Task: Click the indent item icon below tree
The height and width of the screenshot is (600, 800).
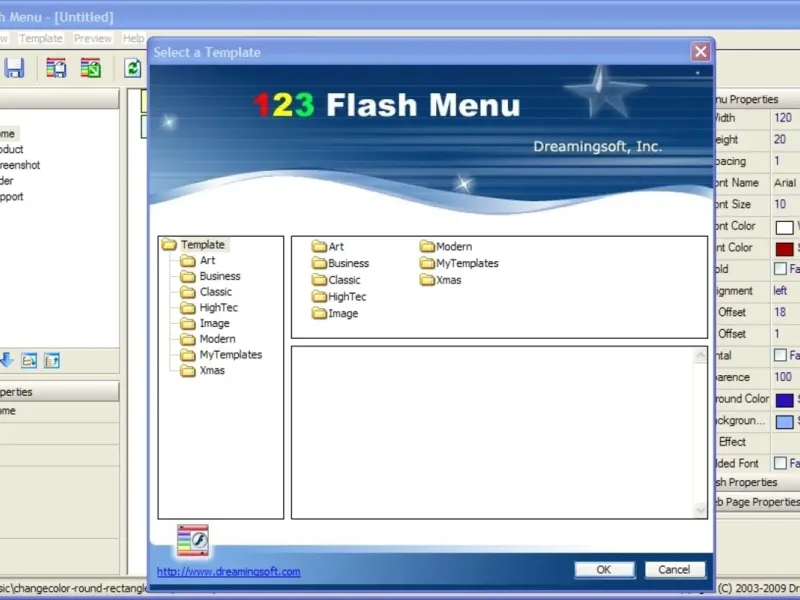Action: [29, 360]
